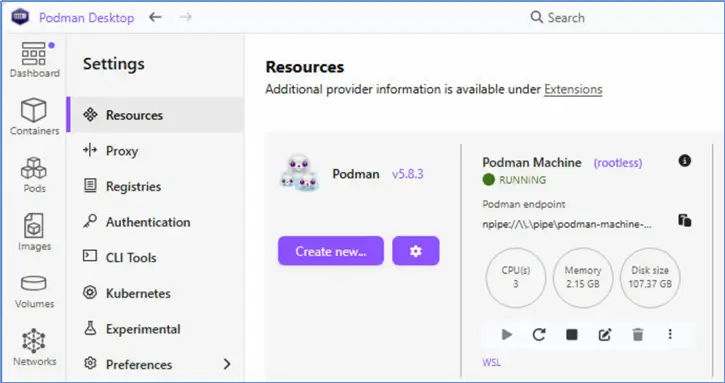The height and width of the screenshot is (383, 725).
Task: Open the Pods view
Action: 34,175
